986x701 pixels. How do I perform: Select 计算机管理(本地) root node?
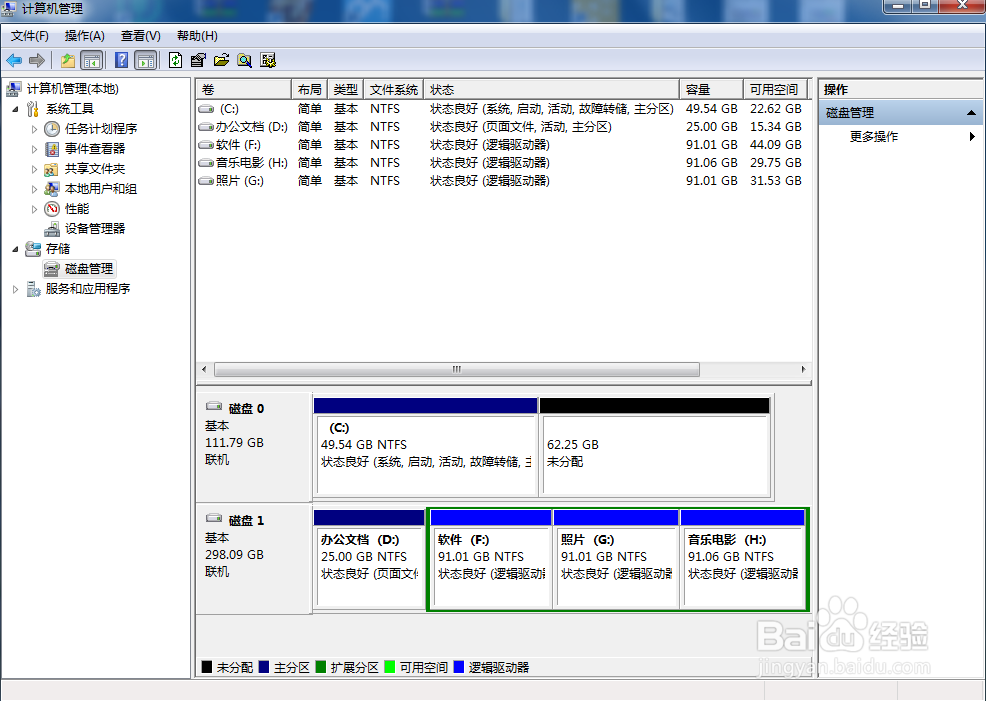(x=72, y=89)
